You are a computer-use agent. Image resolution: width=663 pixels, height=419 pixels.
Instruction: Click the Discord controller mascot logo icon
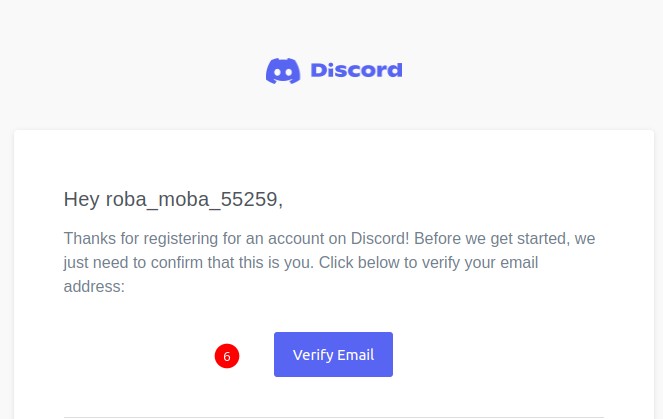283,71
